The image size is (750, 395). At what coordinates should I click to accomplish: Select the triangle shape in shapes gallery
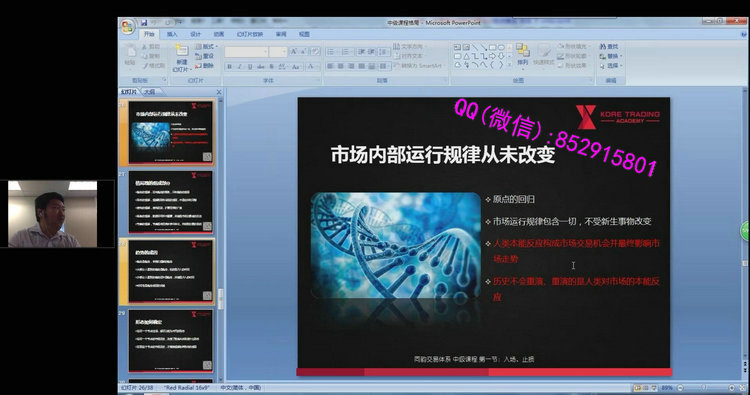point(466,56)
